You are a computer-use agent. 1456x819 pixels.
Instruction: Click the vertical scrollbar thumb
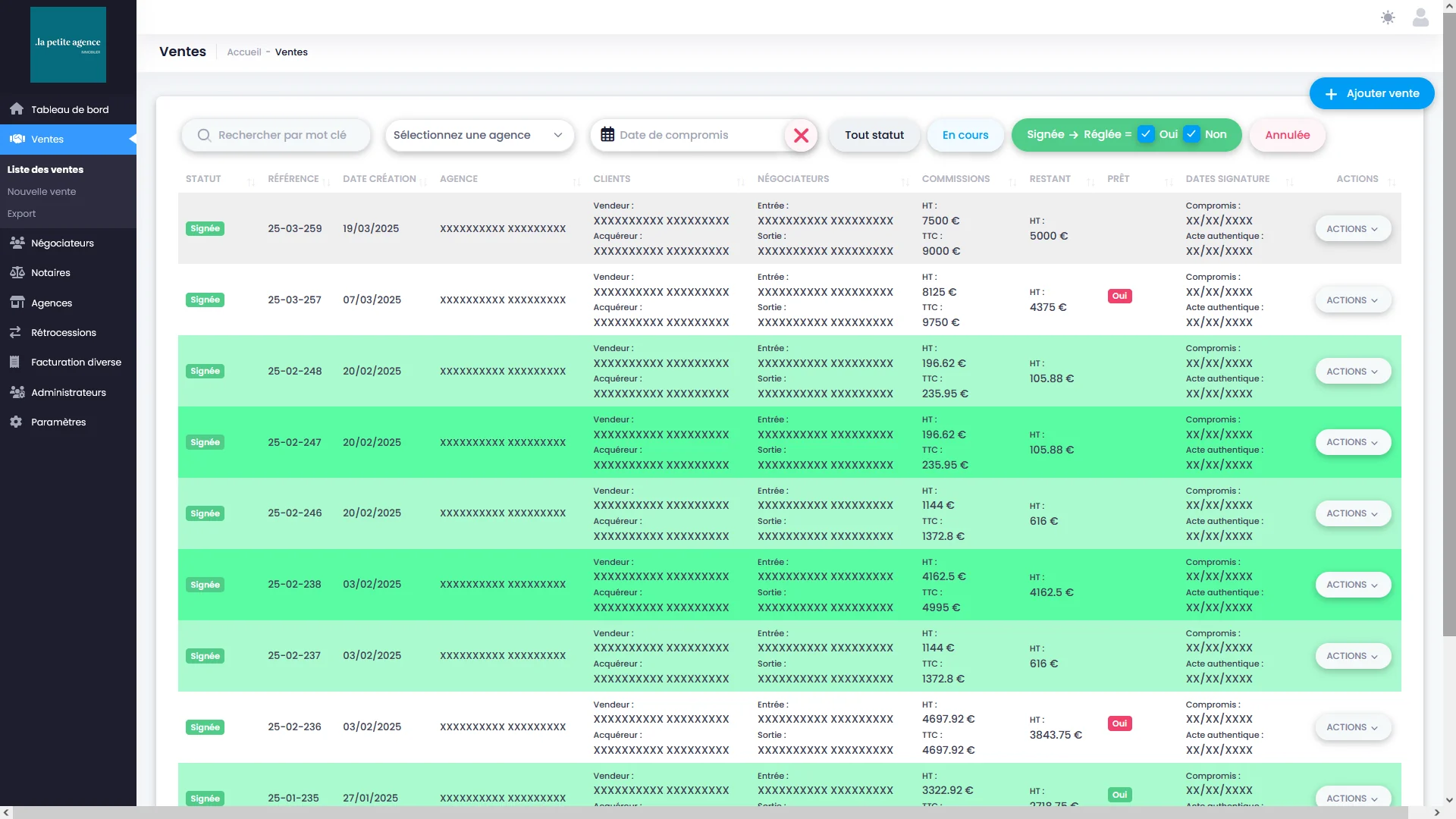1449,326
